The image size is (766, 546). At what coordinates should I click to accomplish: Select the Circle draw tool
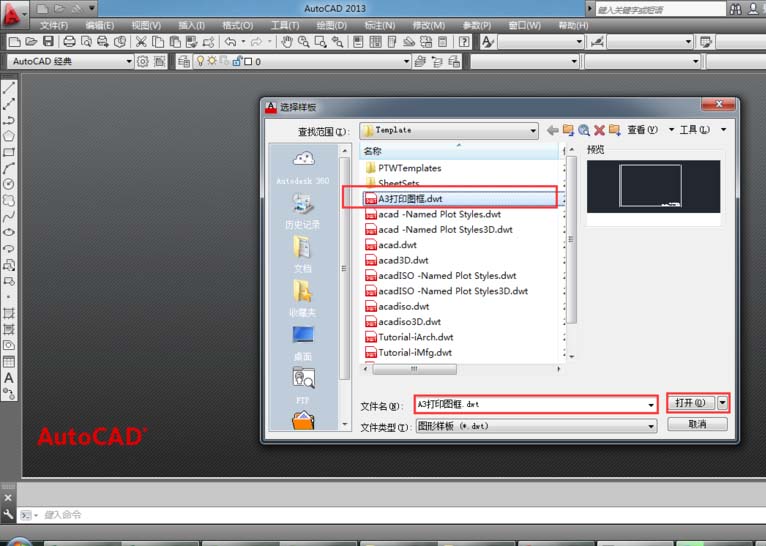9,184
